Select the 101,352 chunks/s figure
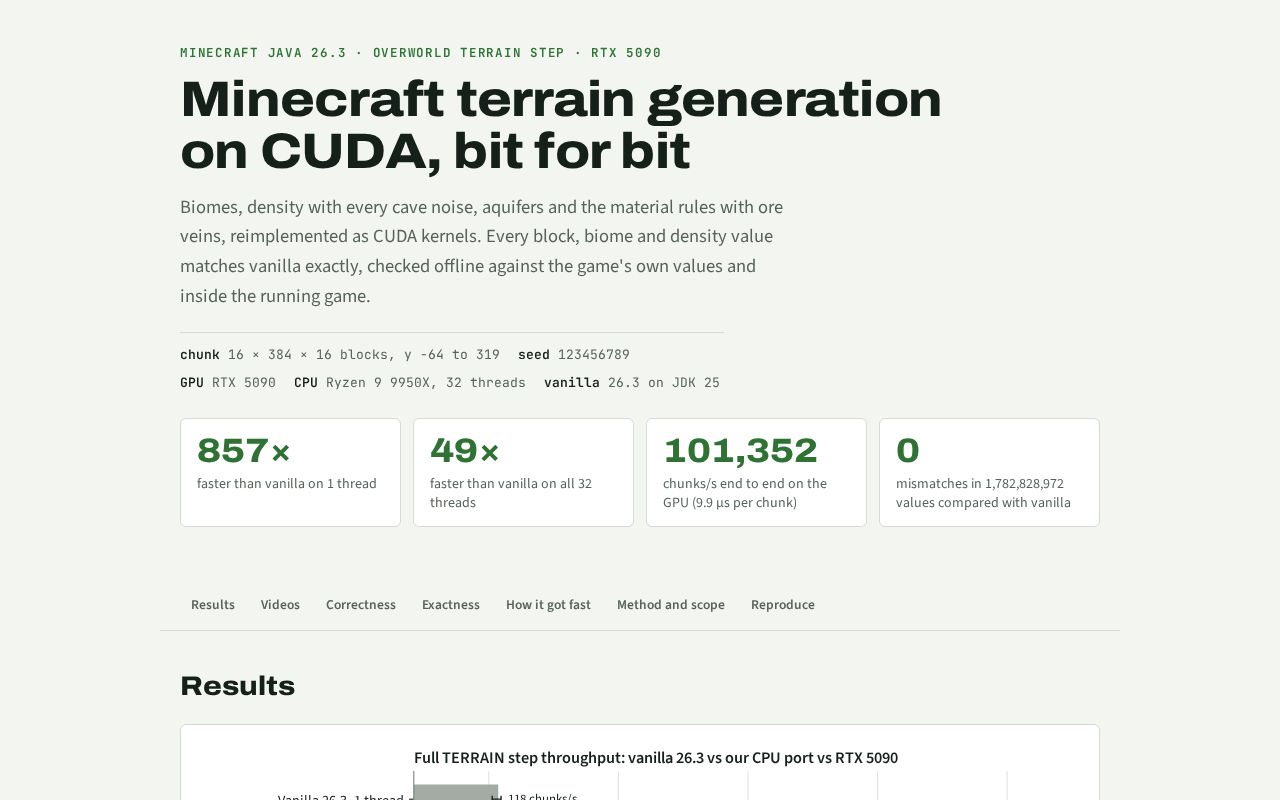 click(740, 451)
